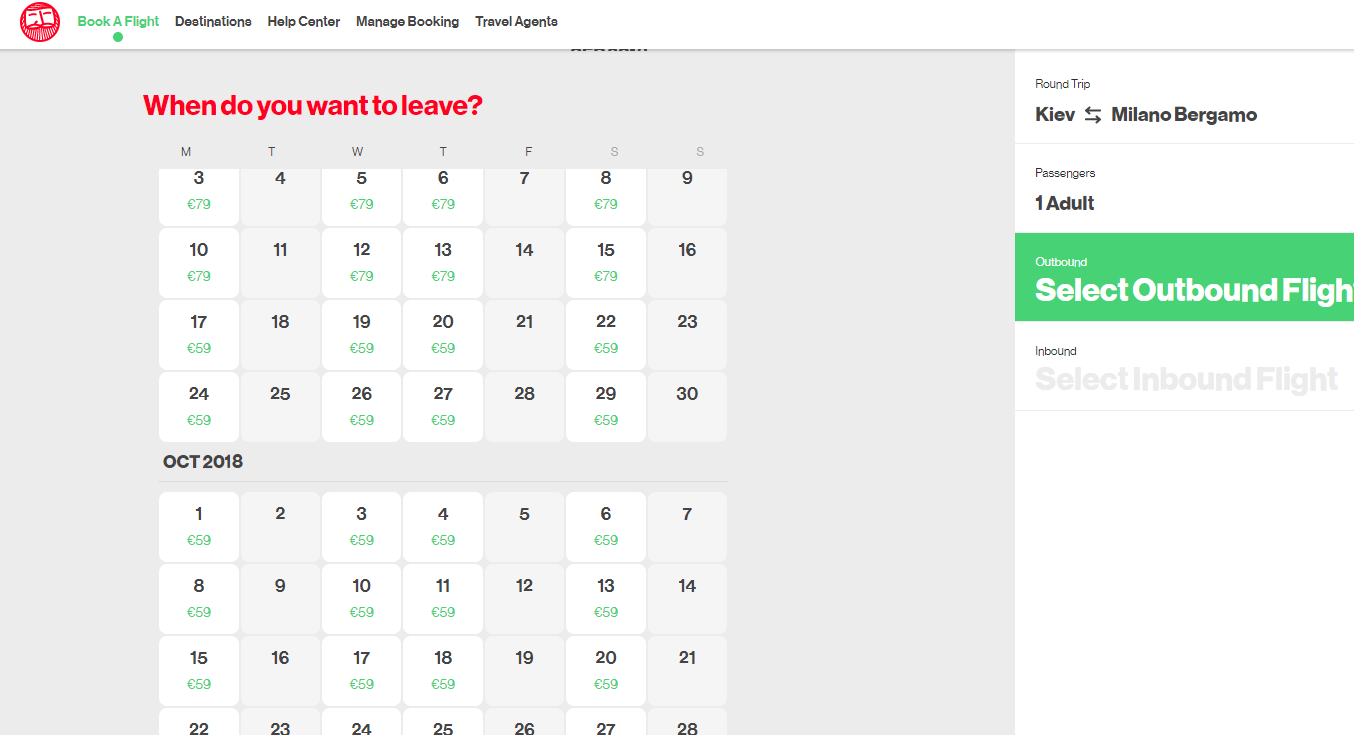1354x735 pixels.
Task: Select October 1 for €59
Action: pos(199,526)
